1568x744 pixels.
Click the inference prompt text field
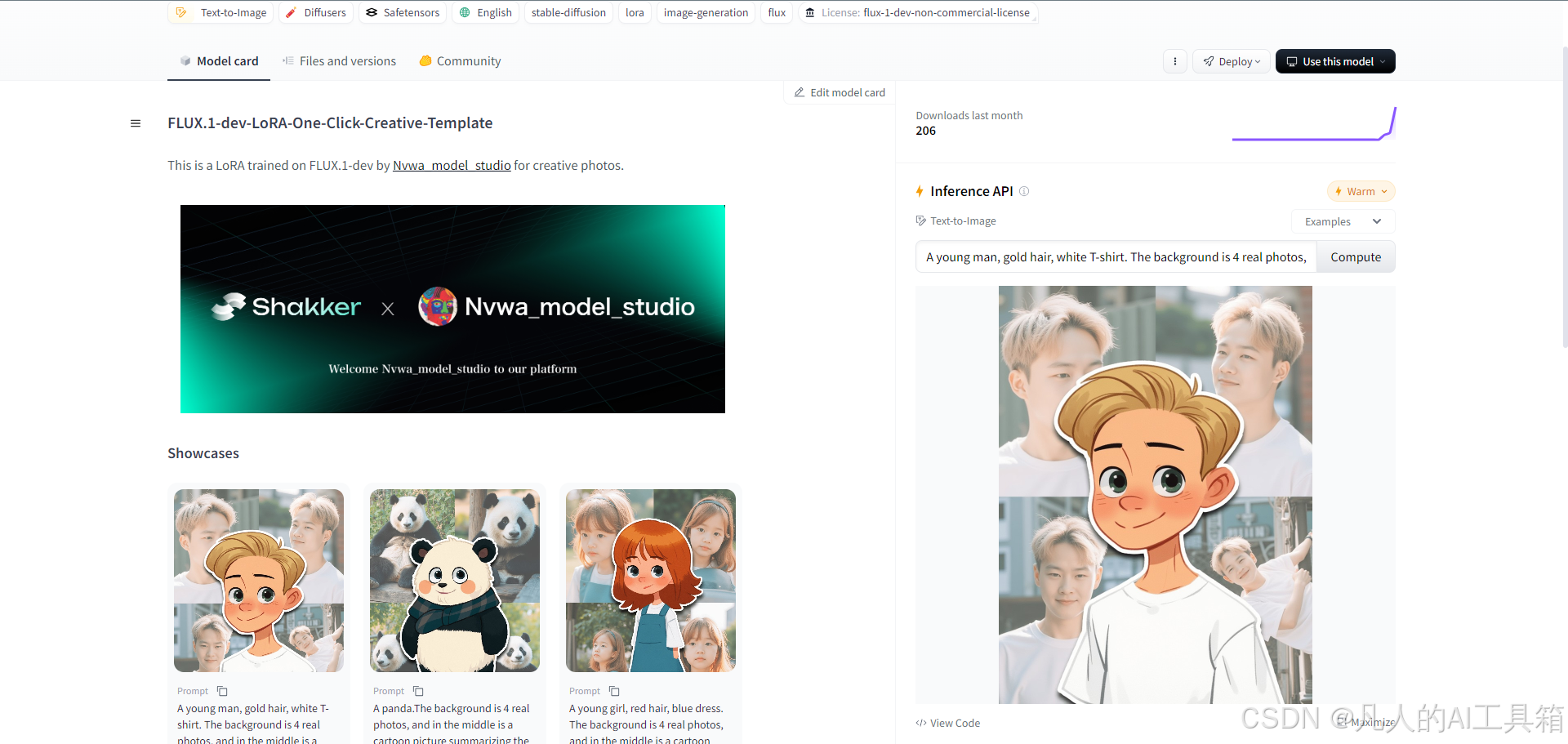(x=1116, y=256)
